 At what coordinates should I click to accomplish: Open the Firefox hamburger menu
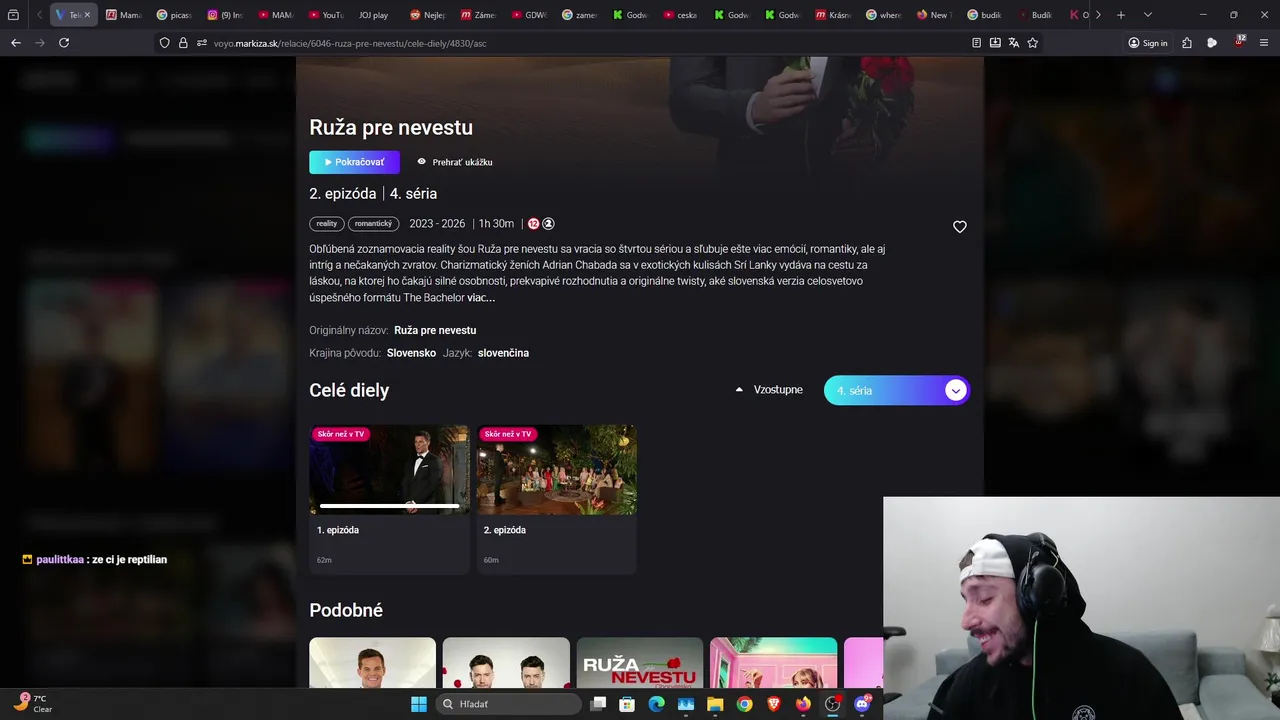coord(1265,43)
